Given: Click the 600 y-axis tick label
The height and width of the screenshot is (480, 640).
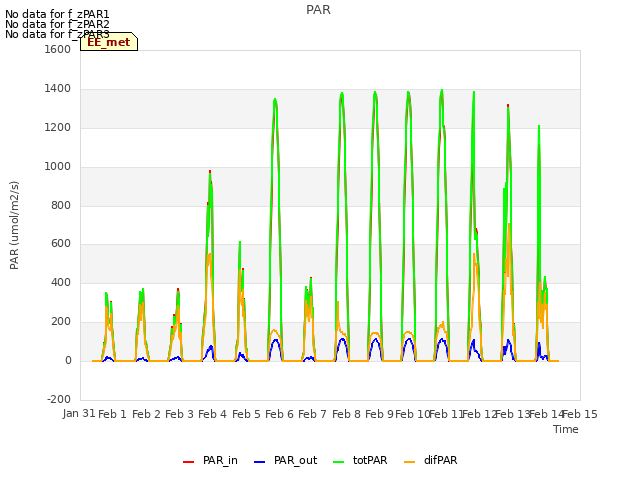Looking at the screenshot, I should (61, 244).
